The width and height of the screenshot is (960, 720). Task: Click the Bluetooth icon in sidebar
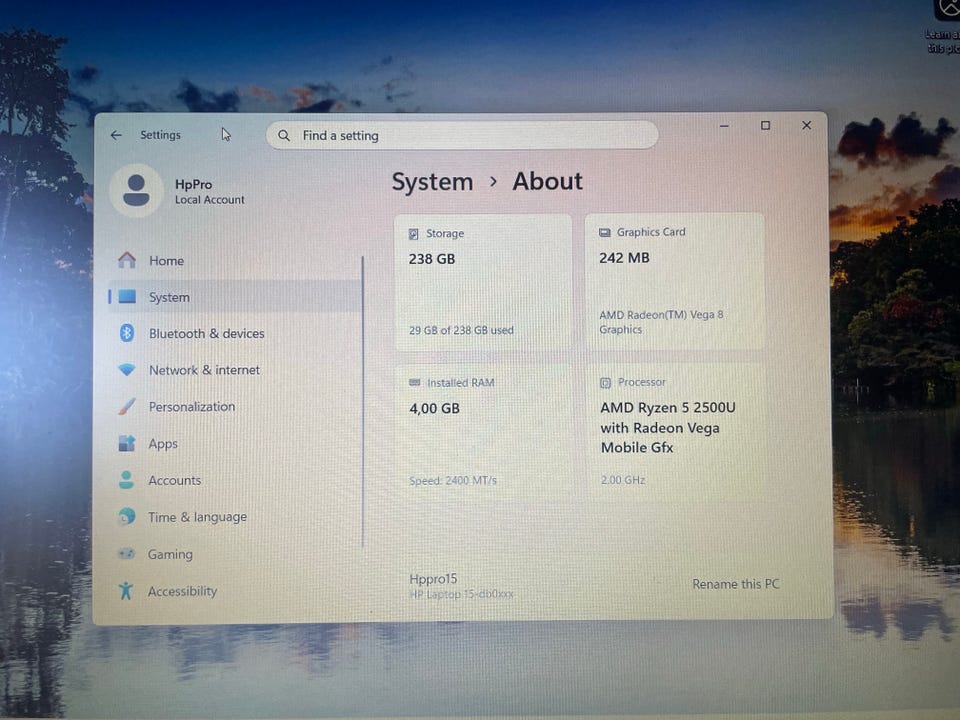tap(127, 333)
